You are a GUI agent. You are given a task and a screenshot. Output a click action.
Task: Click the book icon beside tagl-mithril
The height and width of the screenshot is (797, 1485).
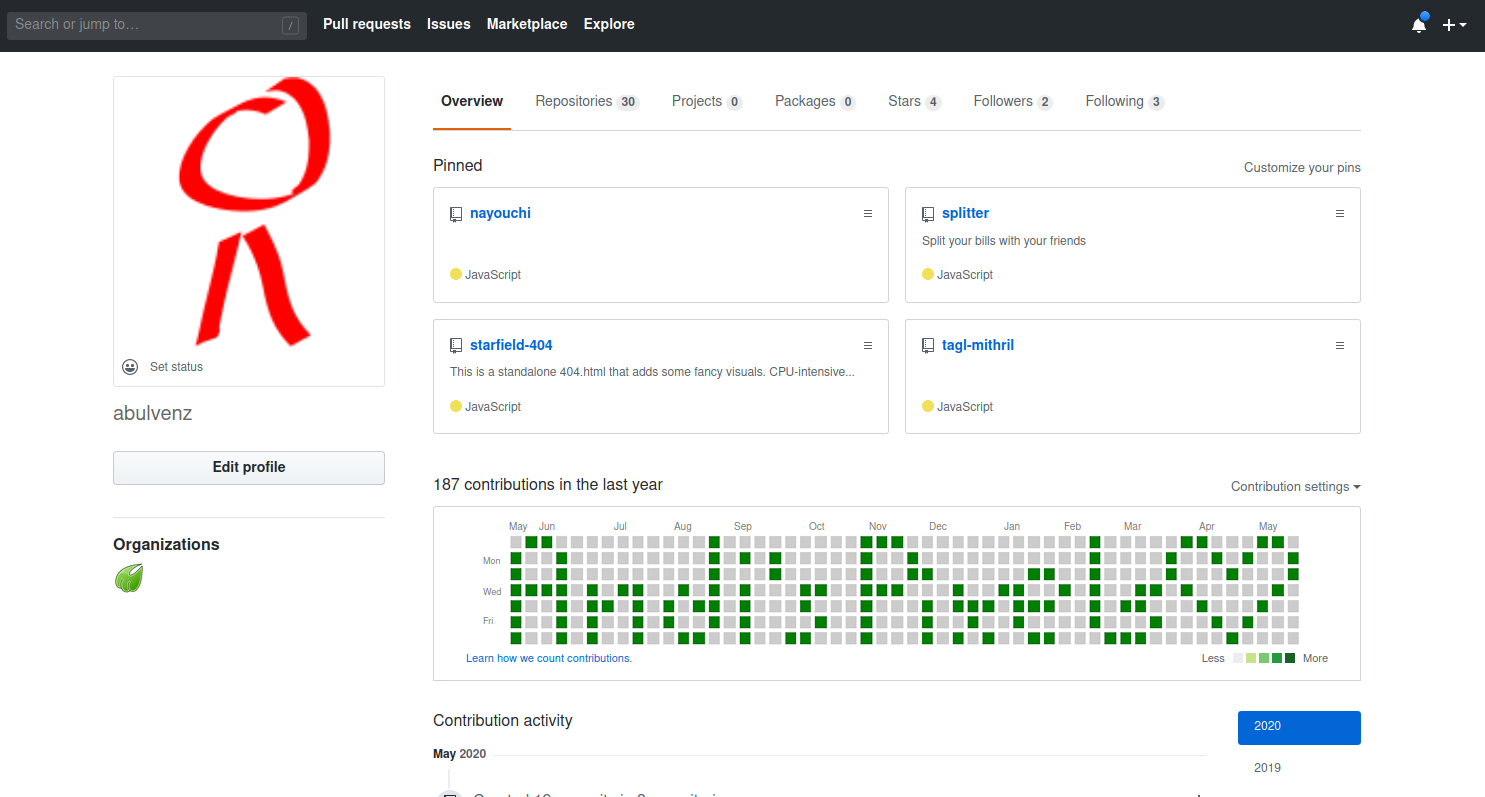point(928,345)
